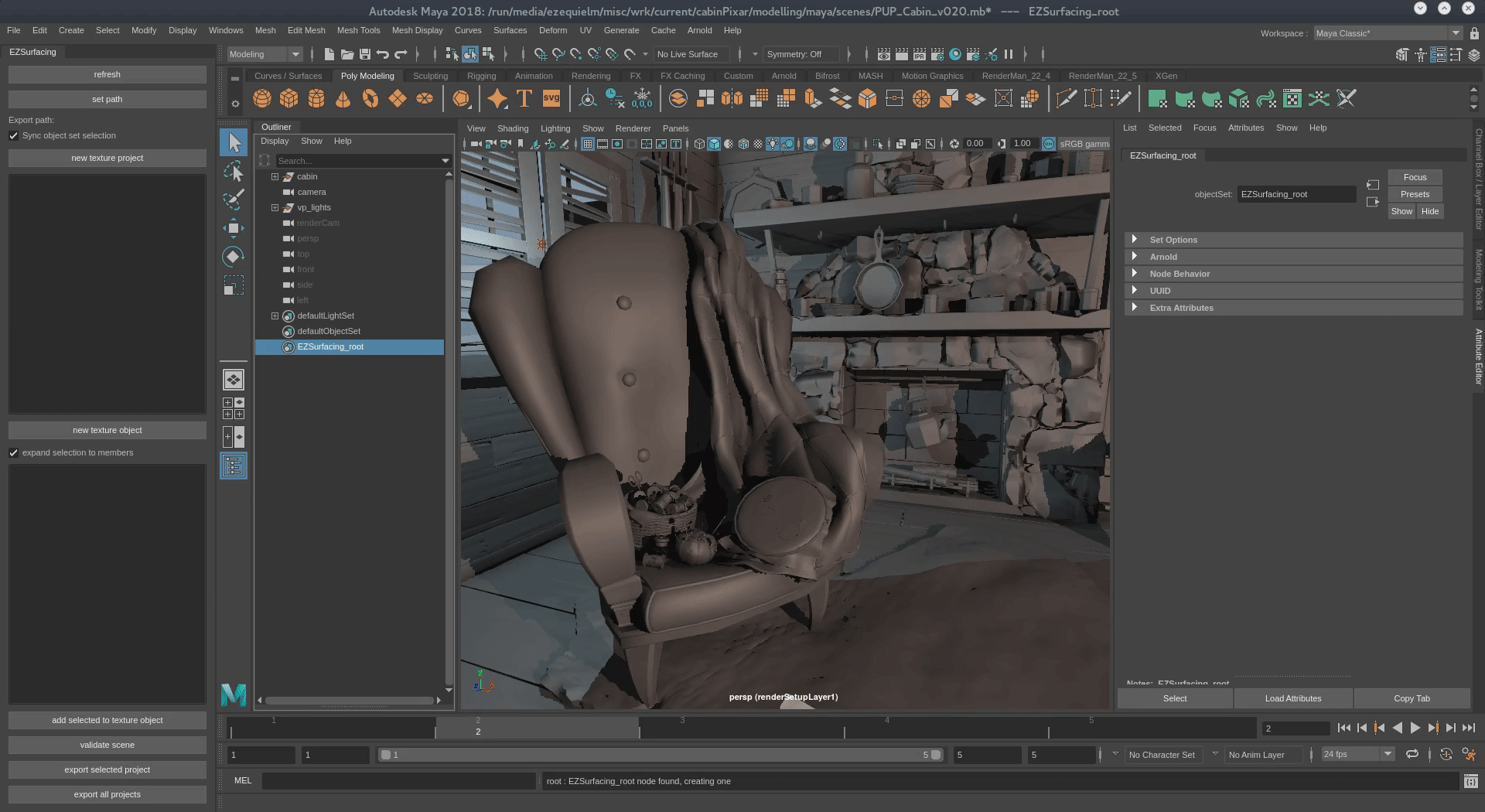Open the Multi-Cut tool shelf icon
1485x812 pixels.
point(1067,98)
